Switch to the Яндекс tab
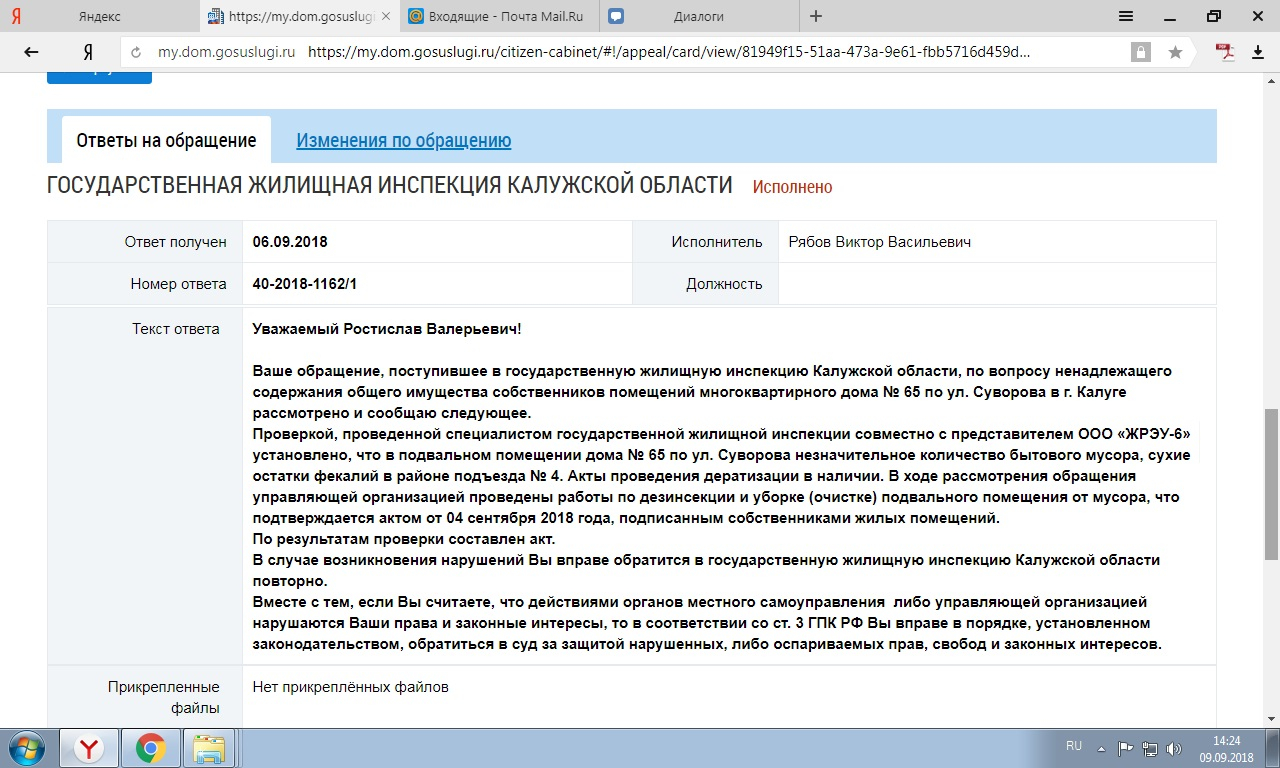 (x=100, y=16)
